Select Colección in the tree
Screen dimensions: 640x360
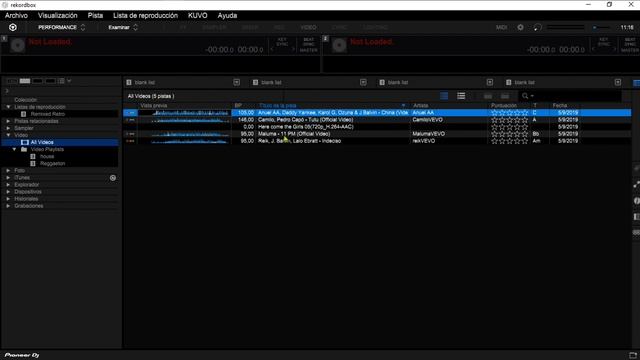tap(25, 100)
